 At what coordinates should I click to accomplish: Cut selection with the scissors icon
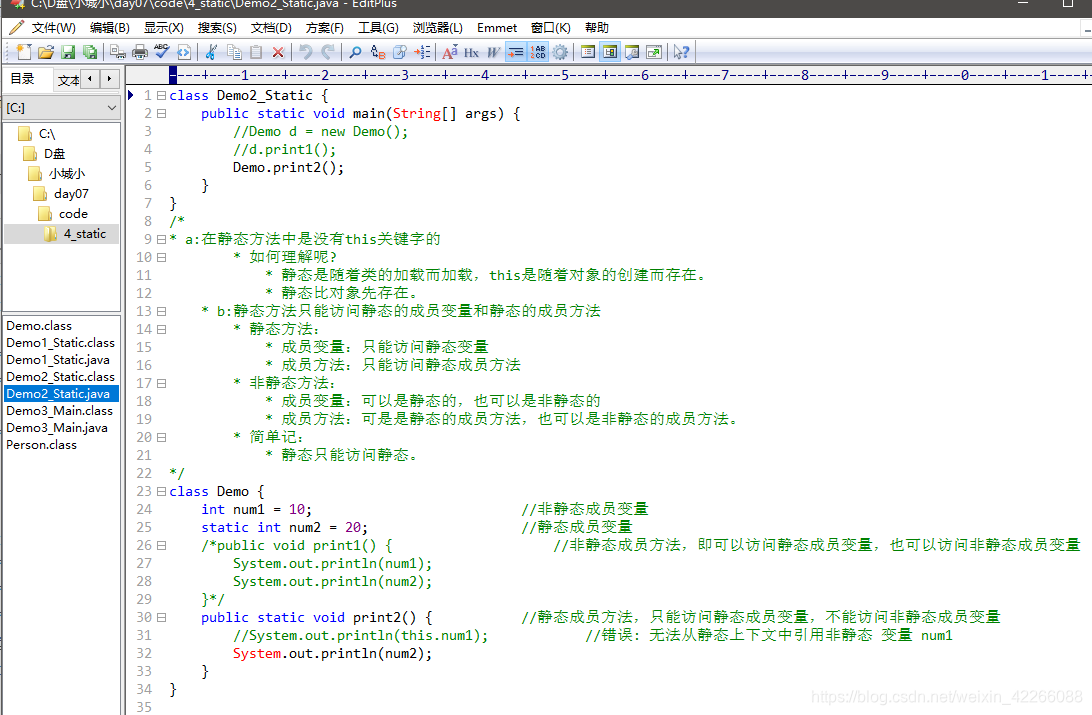pyautogui.click(x=212, y=52)
